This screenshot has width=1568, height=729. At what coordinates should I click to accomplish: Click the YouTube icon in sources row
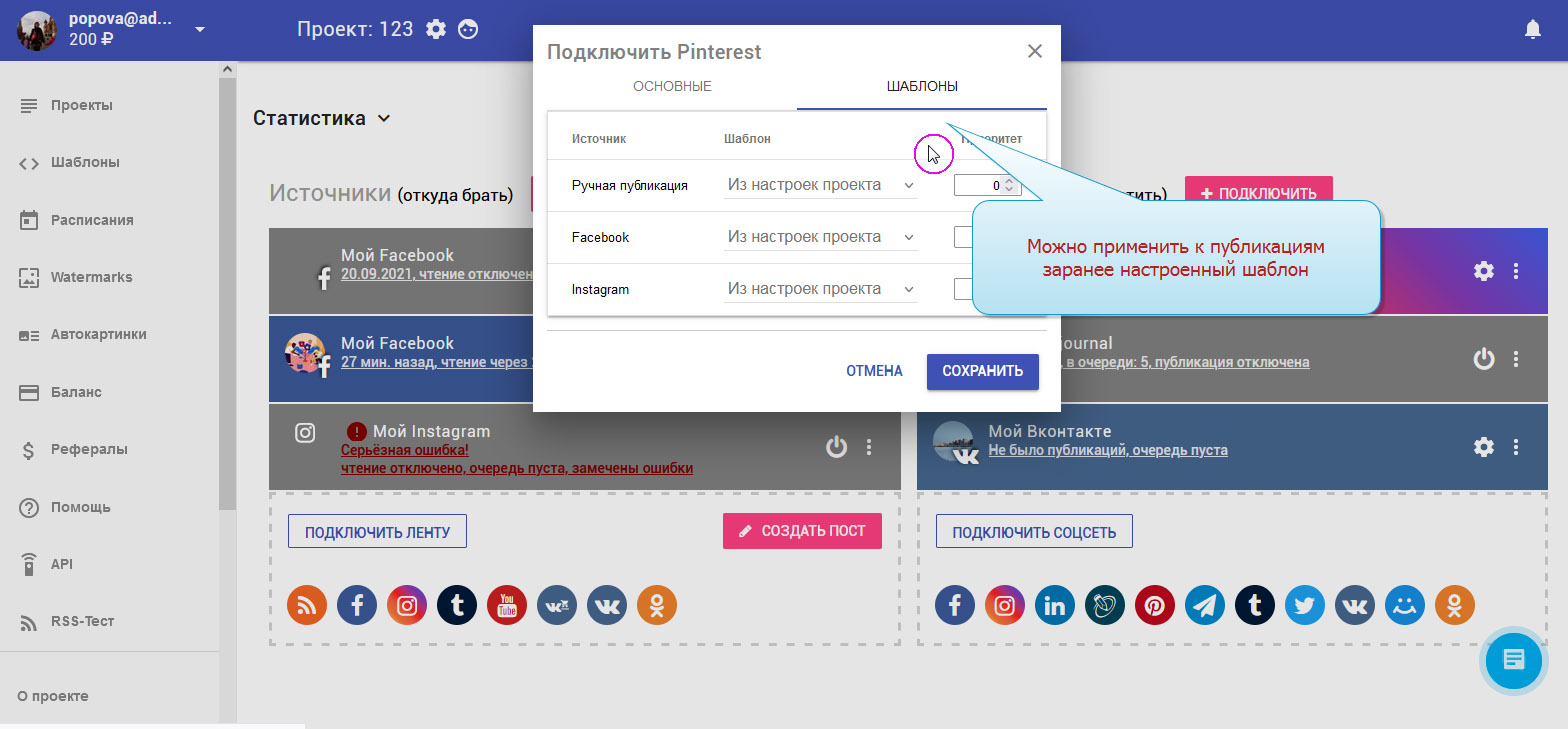point(507,605)
